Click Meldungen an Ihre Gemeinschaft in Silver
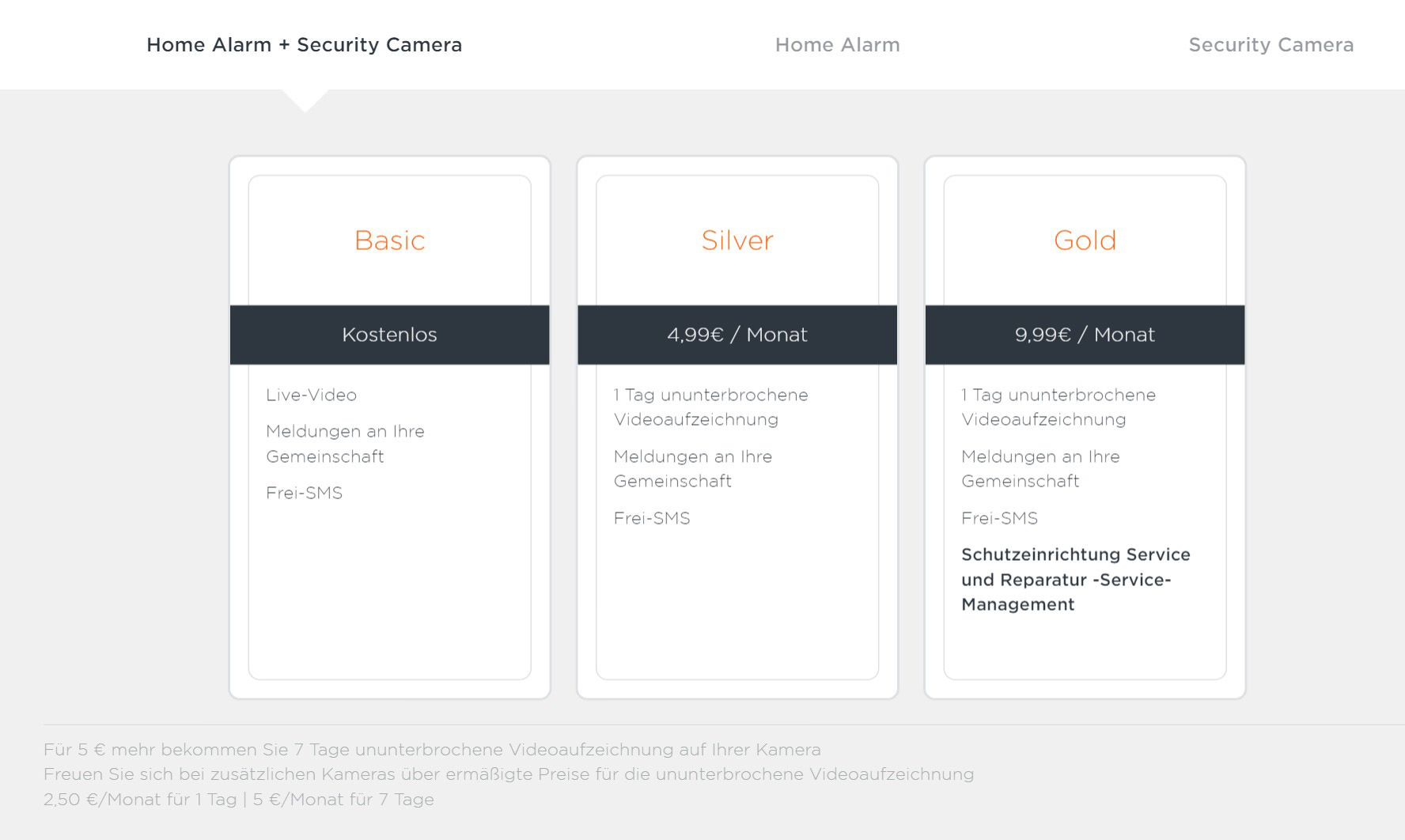This screenshot has width=1405, height=840. (x=693, y=468)
